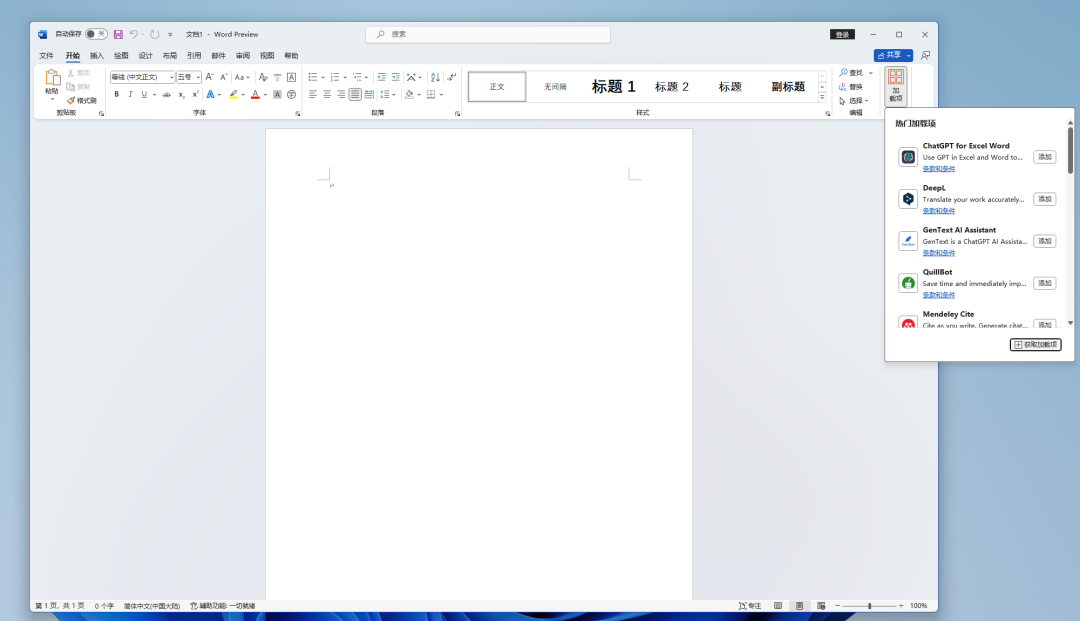Open the File (文件) menu
This screenshot has width=1080, height=621.
coord(46,56)
